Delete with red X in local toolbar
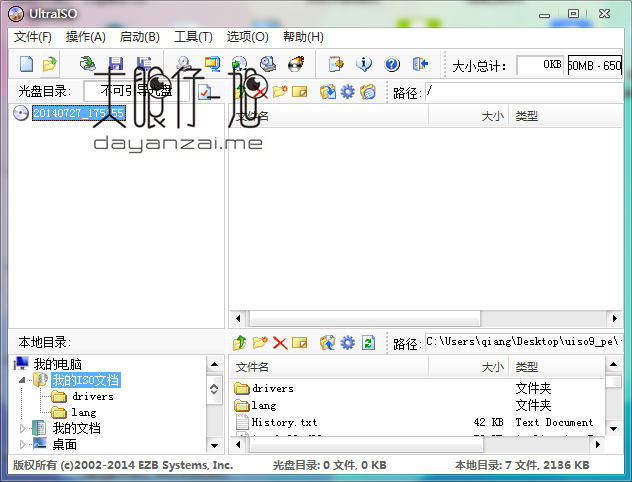The height and width of the screenshot is (482, 632). (280, 343)
